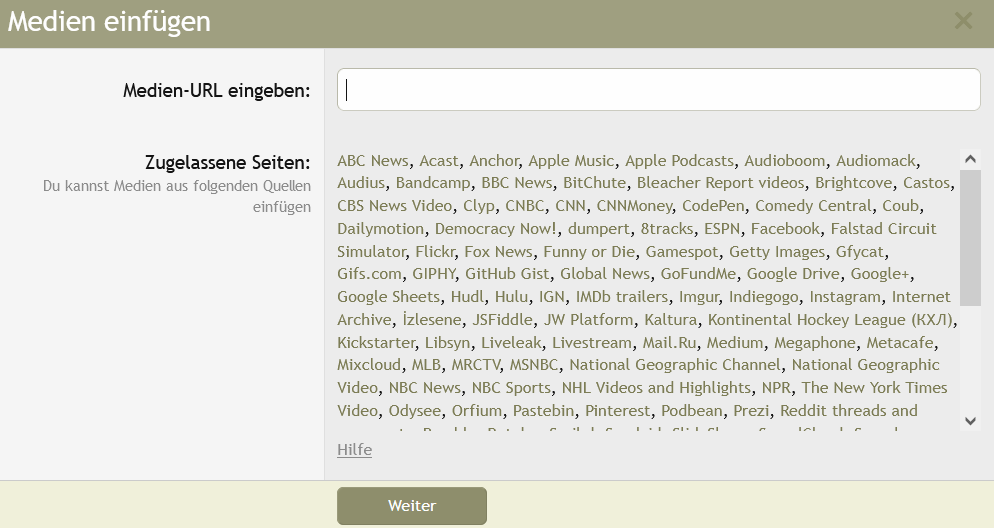994x528 pixels.
Task: Click the MSNBC link
Action: tap(534, 364)
